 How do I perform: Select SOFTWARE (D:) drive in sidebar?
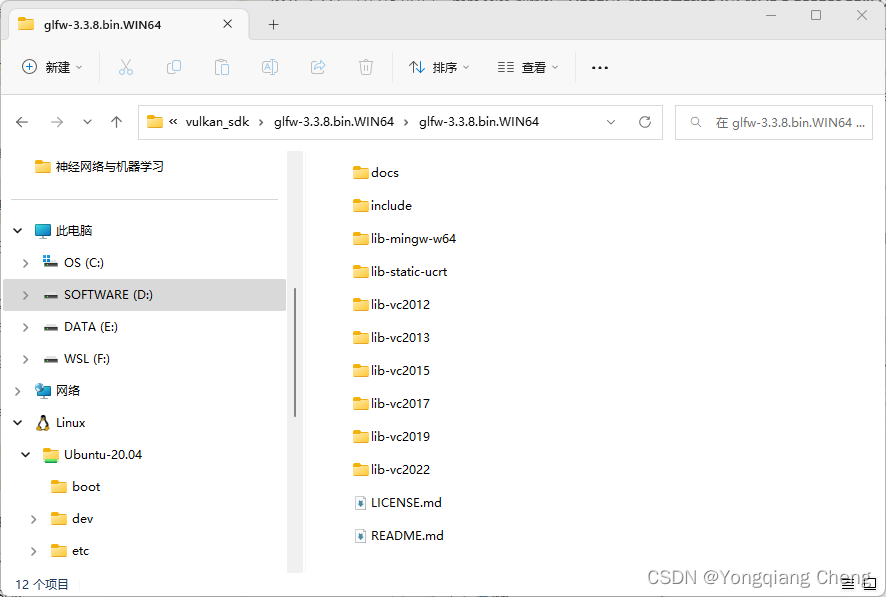click(145, 295)
